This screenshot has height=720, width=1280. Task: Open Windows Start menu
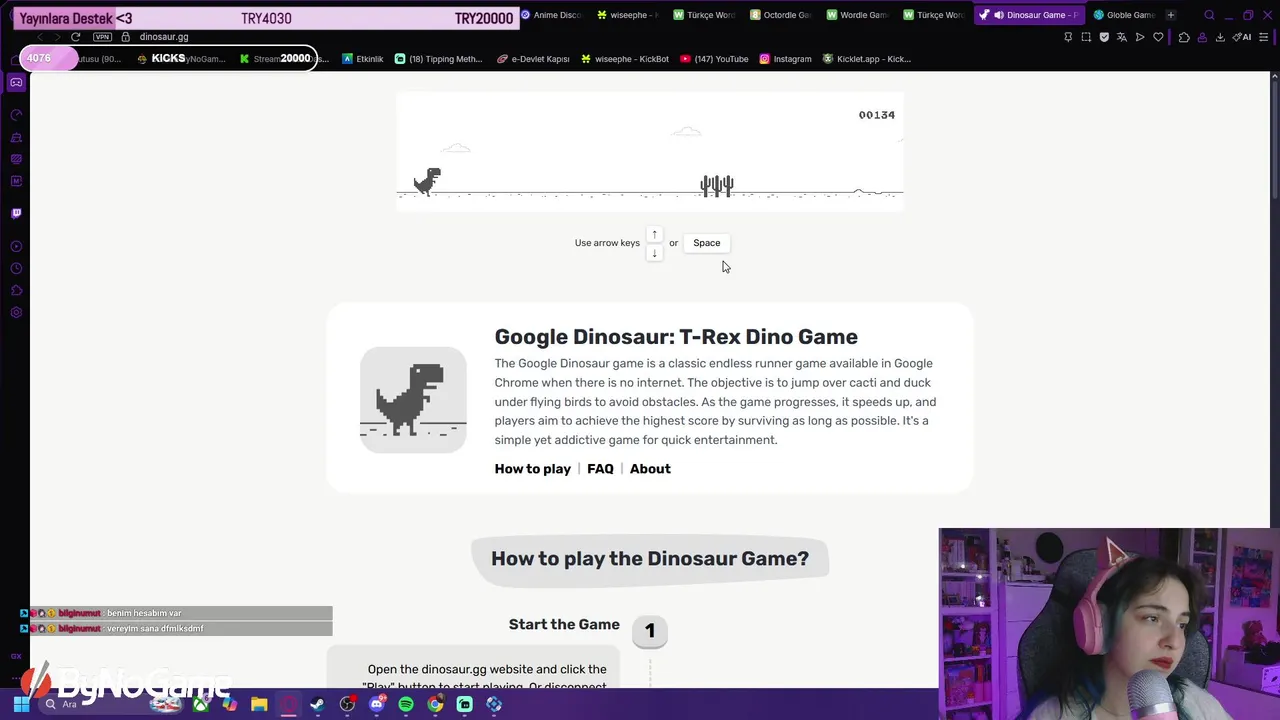coord(21,704)
